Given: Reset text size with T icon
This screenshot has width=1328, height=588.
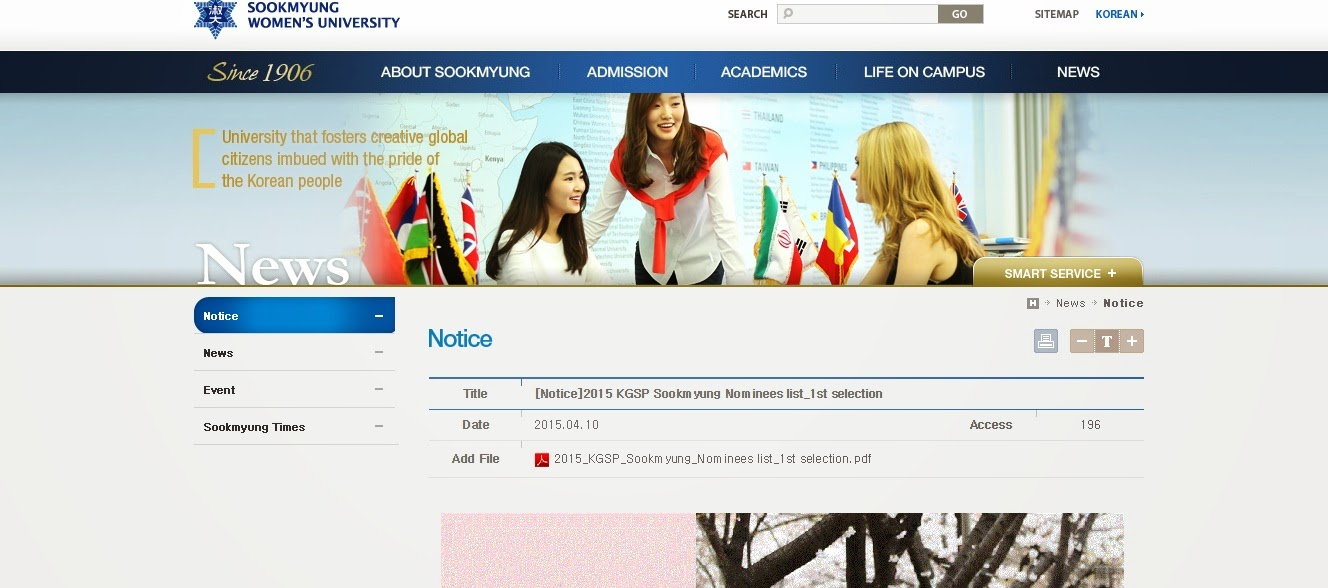Looking at the screenshot, I should [1107, 342].
